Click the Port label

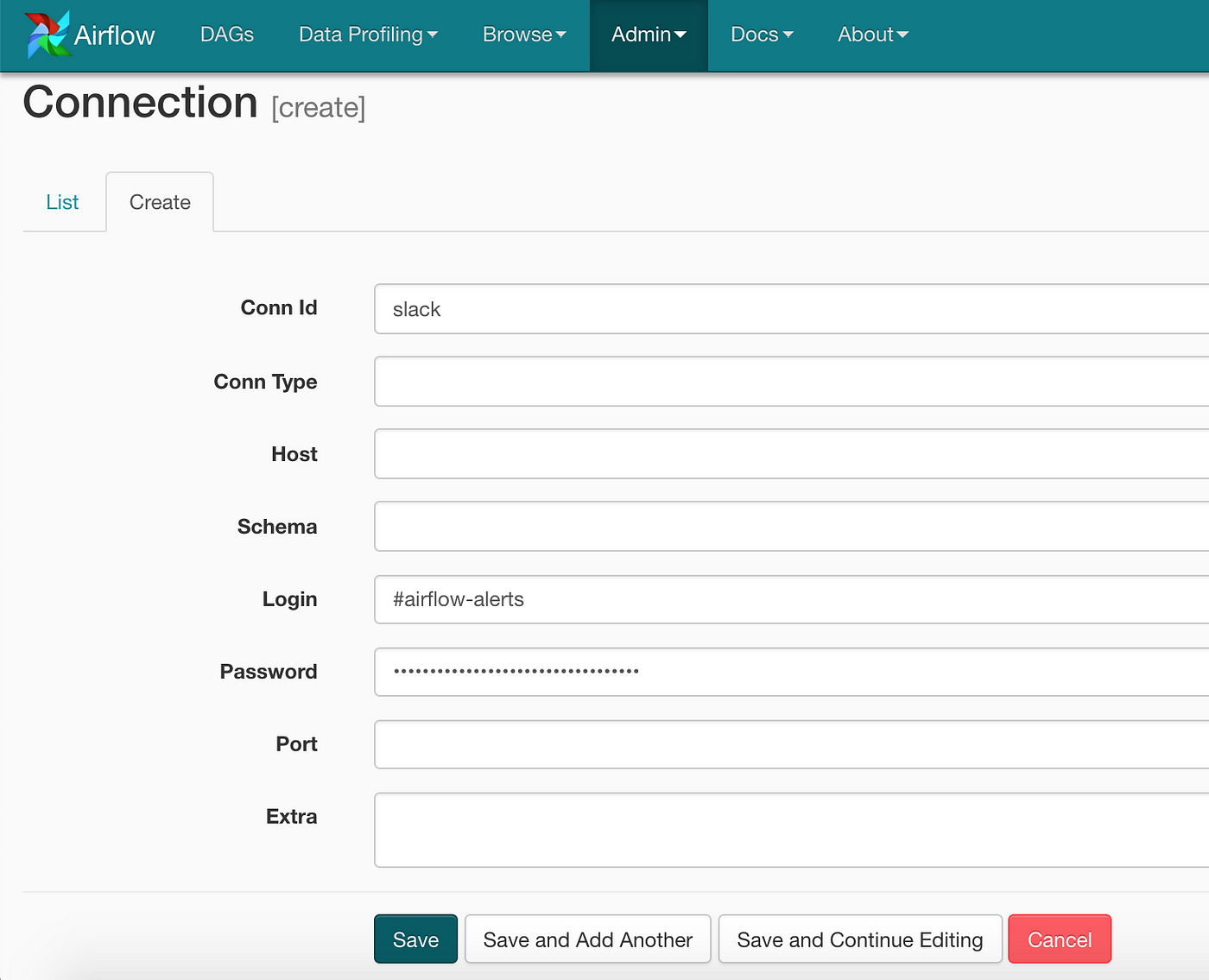297,744
